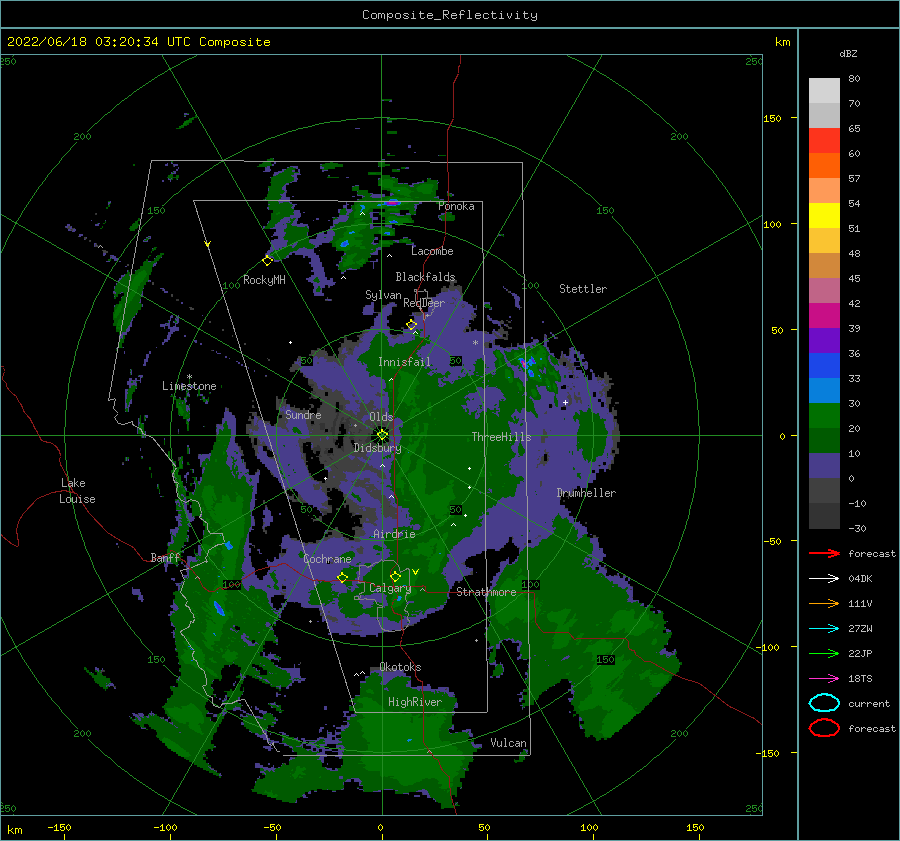
Task: Click the RockyMH label
Action: (x=264, y=280)
